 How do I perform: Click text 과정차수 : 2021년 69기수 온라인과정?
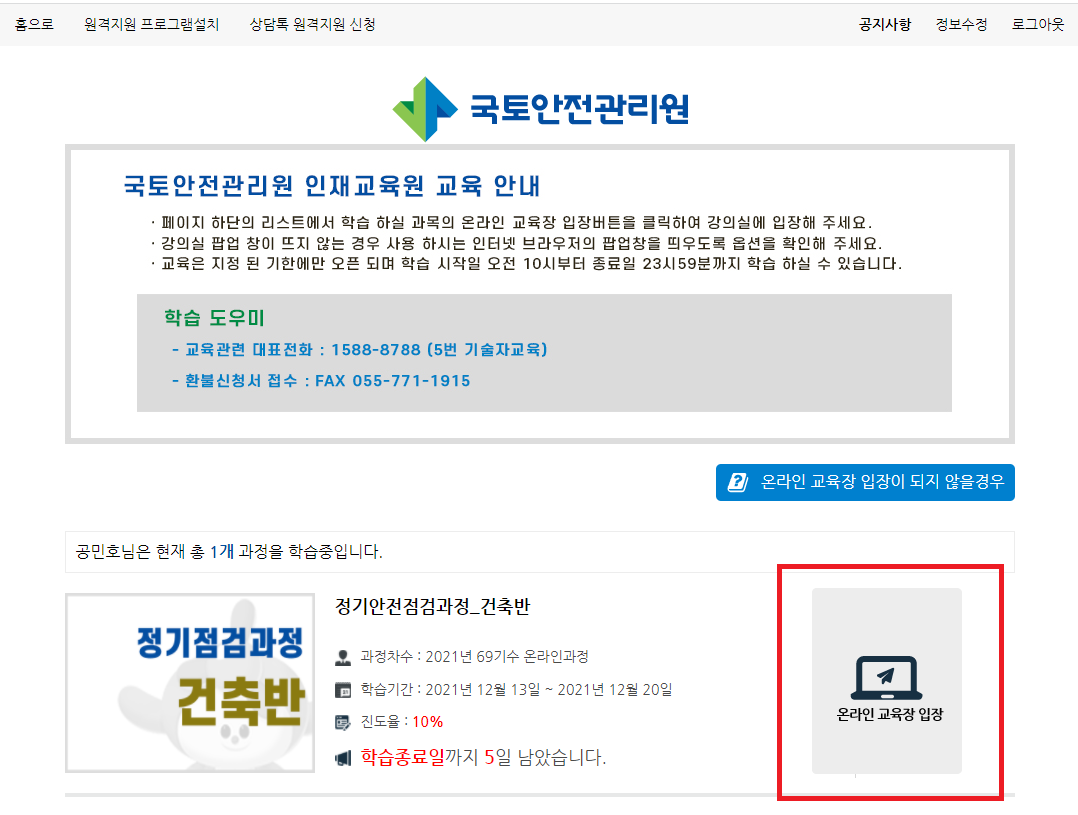(474, 657)
